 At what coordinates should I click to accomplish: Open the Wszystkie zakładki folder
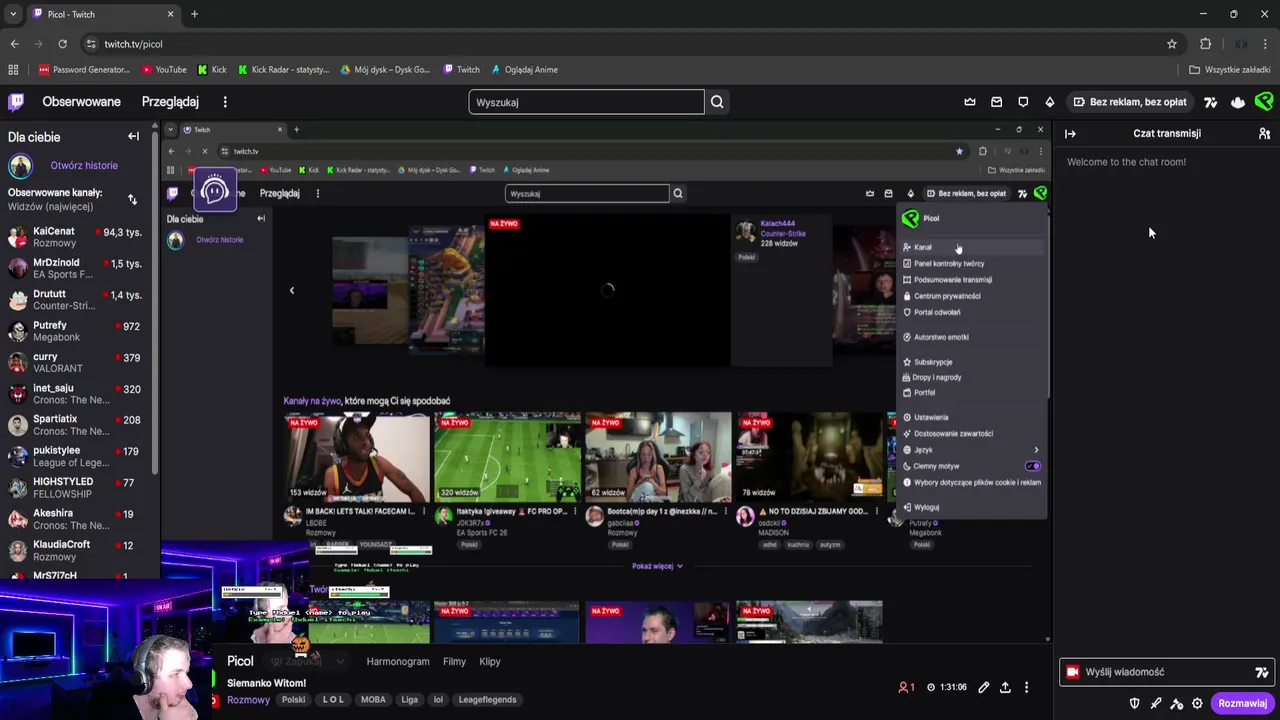pyautogui.click(x=1229, y=70)
